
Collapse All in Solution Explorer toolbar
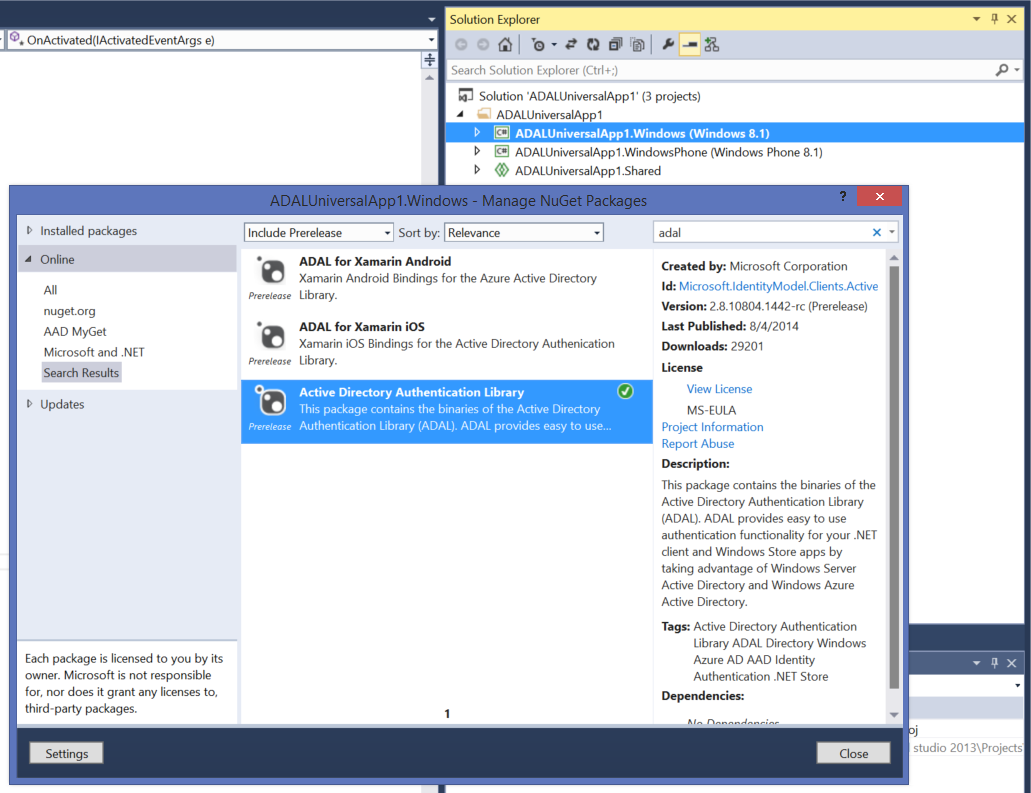[x=615, y=45]
